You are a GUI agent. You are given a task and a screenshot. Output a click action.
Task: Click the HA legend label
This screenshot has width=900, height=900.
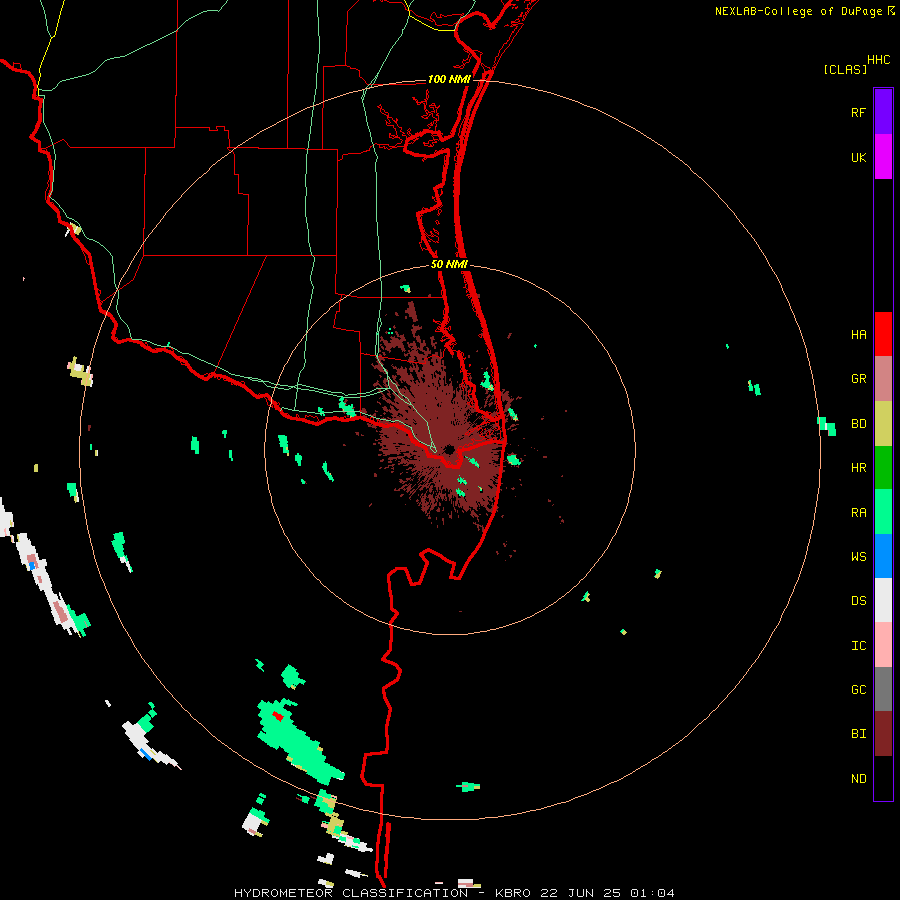(858, 335)
